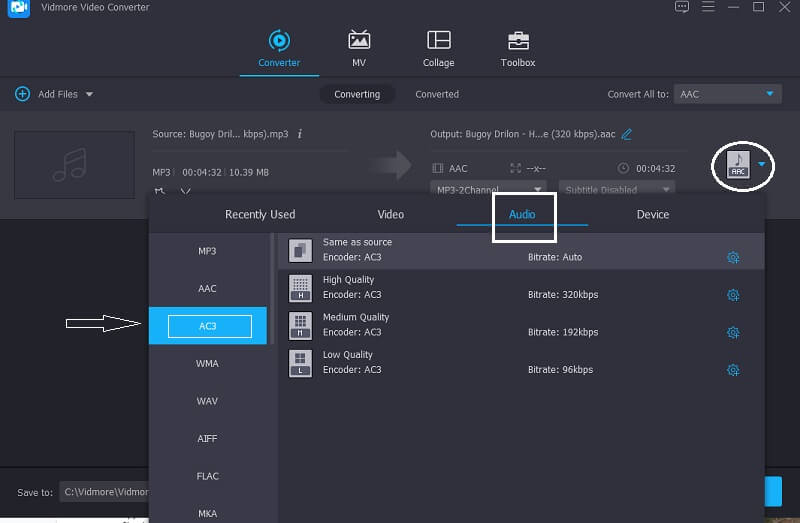
Task: Open the Add Files dropdown arrow
Action: 89,94
